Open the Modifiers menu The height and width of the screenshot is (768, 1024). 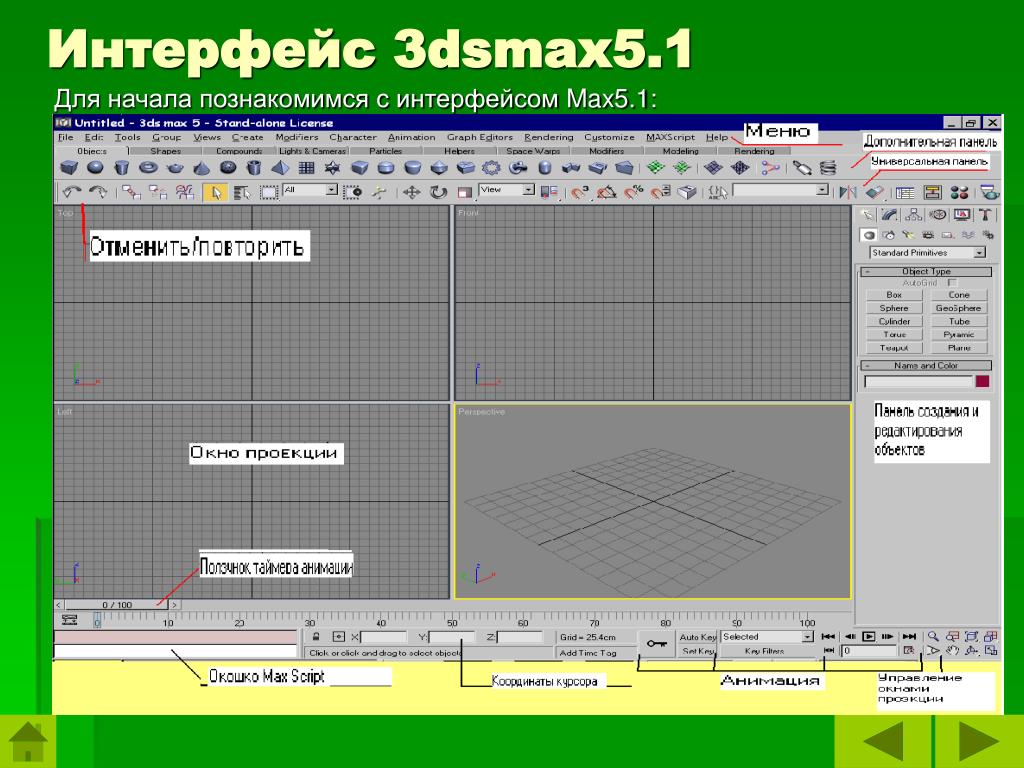(x=296, y=137)
